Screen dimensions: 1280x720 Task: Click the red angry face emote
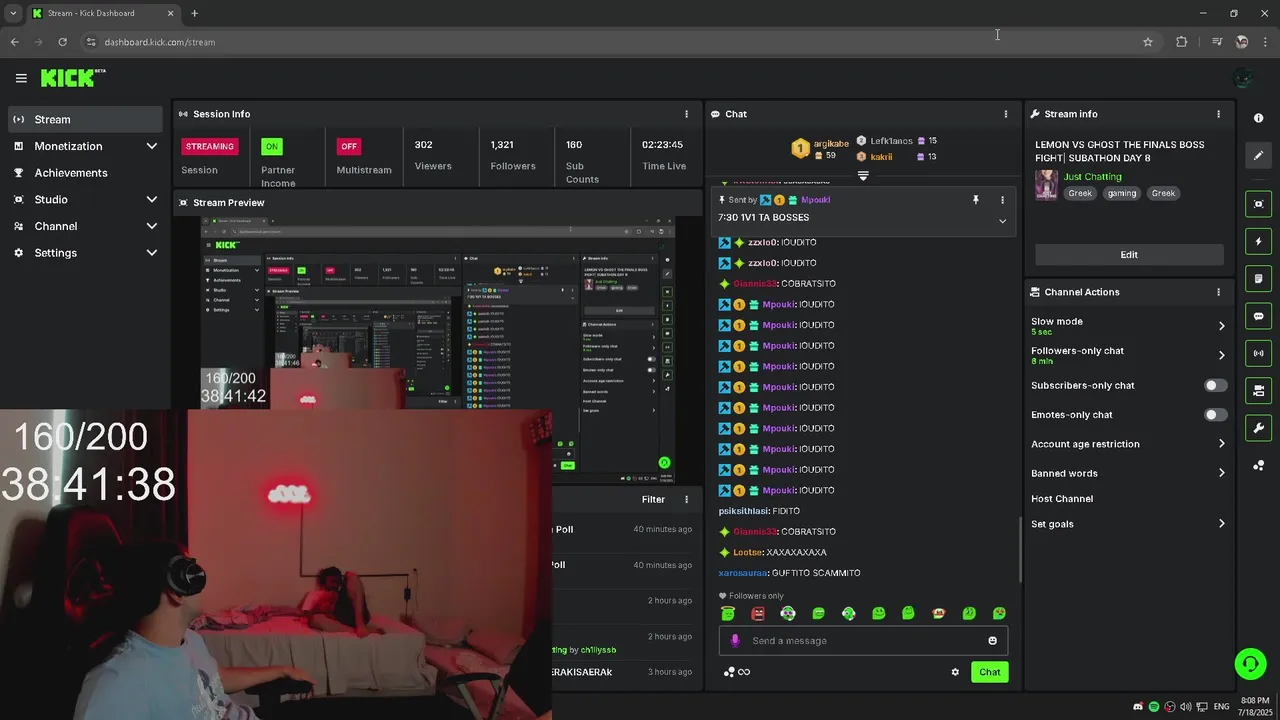point(758,613)
